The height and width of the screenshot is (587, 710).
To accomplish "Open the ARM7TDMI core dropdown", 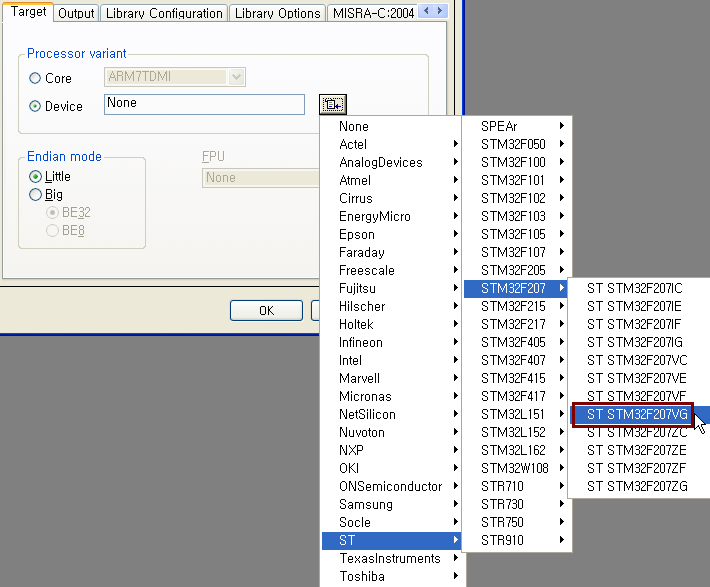I will [x=175, y=77].
